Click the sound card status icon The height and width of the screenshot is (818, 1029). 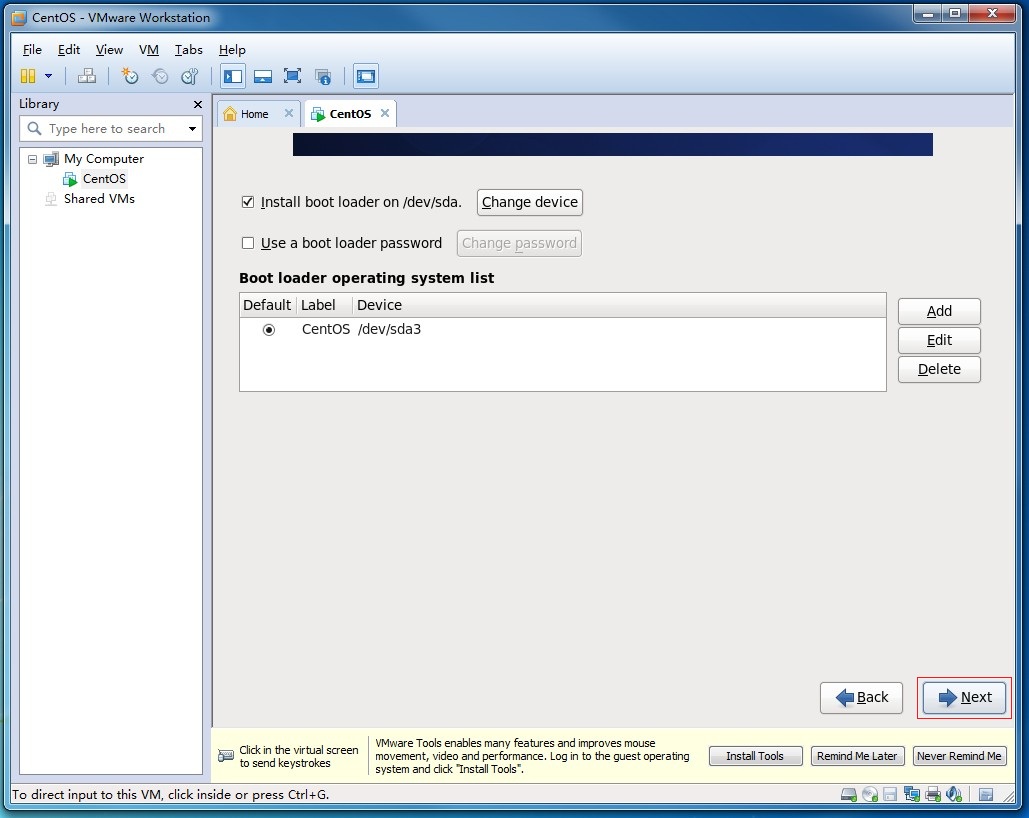[x=953, y=795]
